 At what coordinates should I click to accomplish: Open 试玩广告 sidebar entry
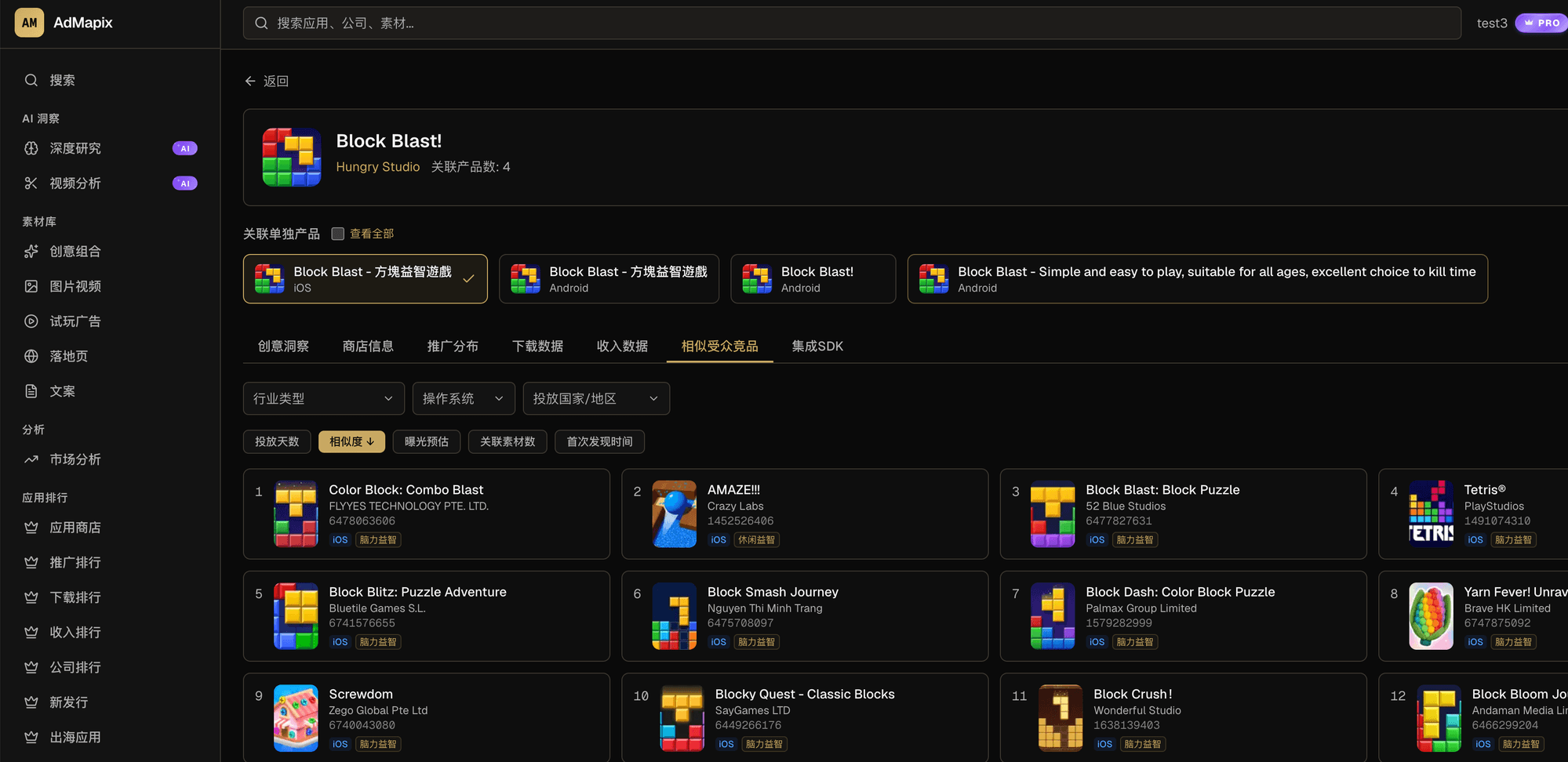coord(110,321)
